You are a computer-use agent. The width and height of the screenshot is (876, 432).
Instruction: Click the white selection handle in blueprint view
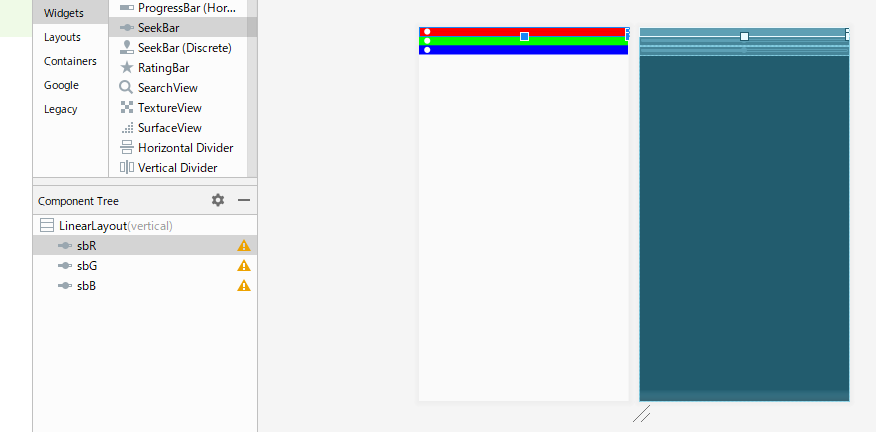coord(744,36)
